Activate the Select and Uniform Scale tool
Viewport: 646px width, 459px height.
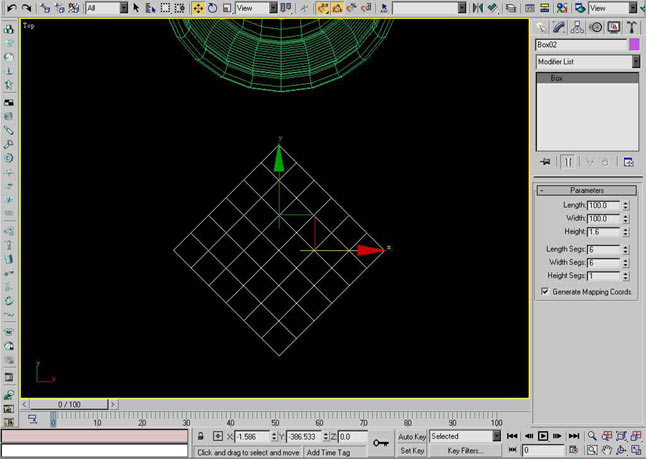click(227, 8)
